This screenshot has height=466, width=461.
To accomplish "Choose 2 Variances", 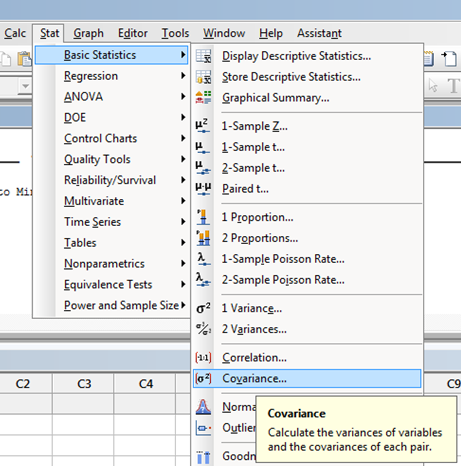I will (254, 329).
